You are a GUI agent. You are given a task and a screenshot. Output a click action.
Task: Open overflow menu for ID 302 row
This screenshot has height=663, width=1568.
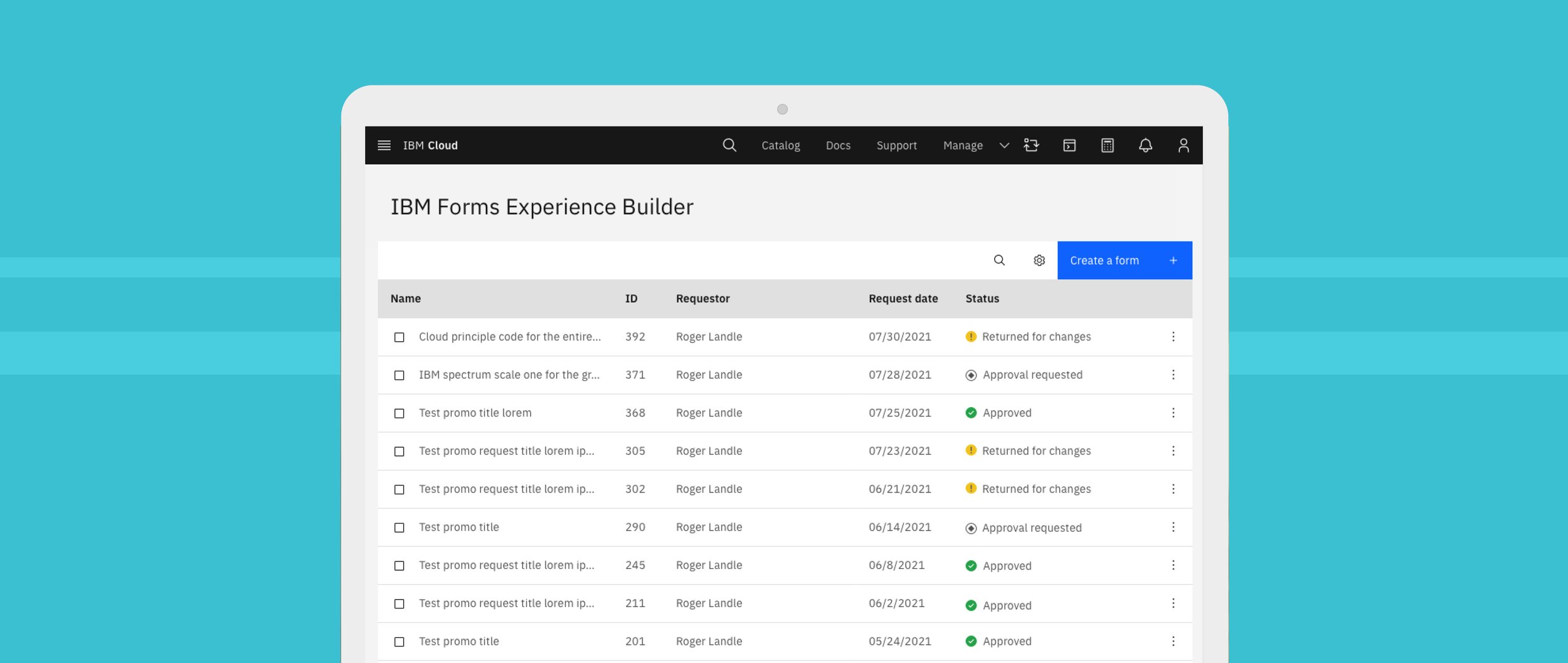tap(1173, 489)
